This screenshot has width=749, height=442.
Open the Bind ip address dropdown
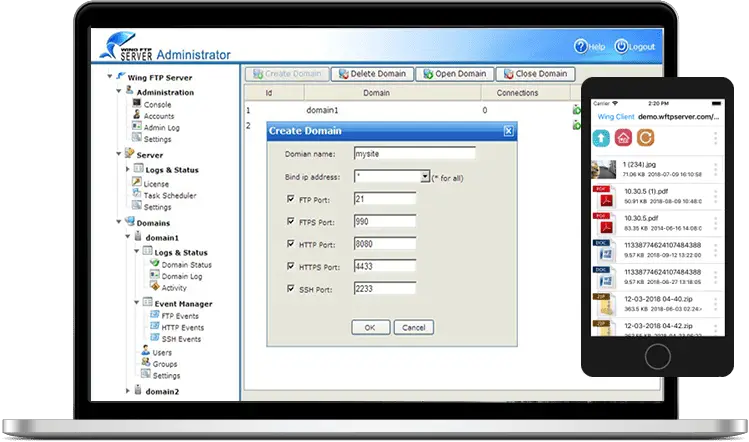pos(425,177)
